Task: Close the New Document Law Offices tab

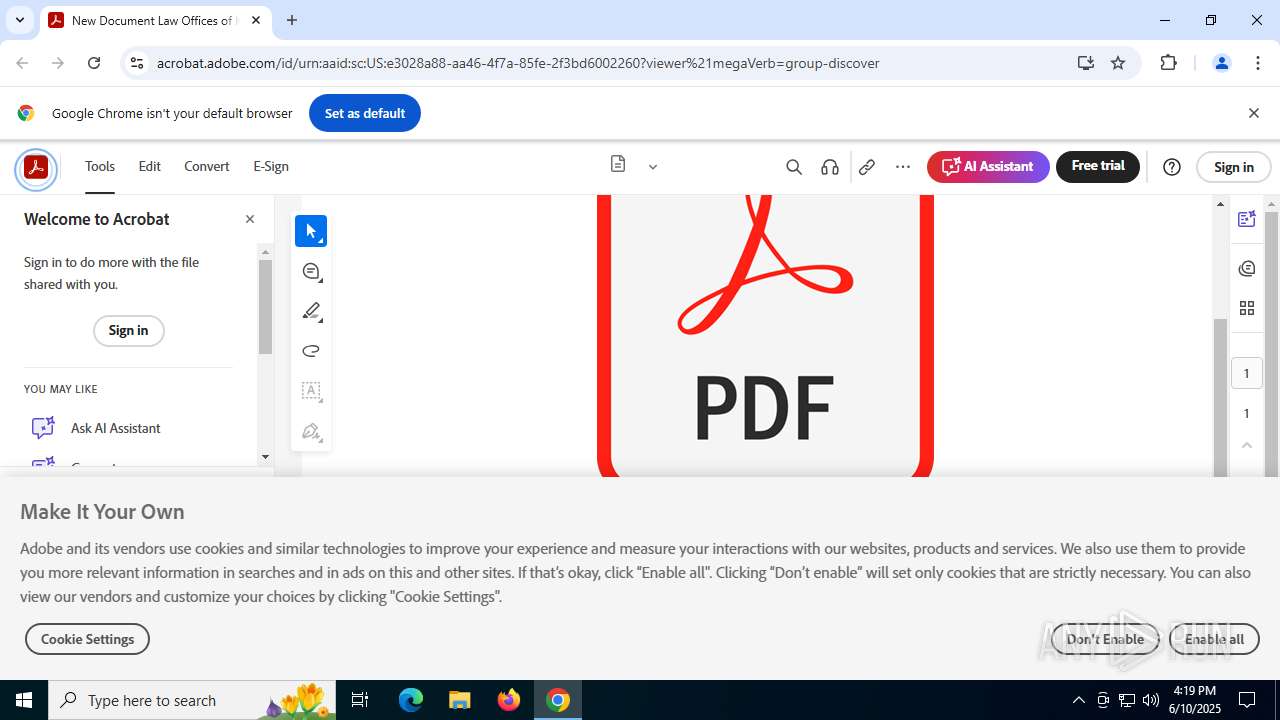Action: click(x=256, y=20)
